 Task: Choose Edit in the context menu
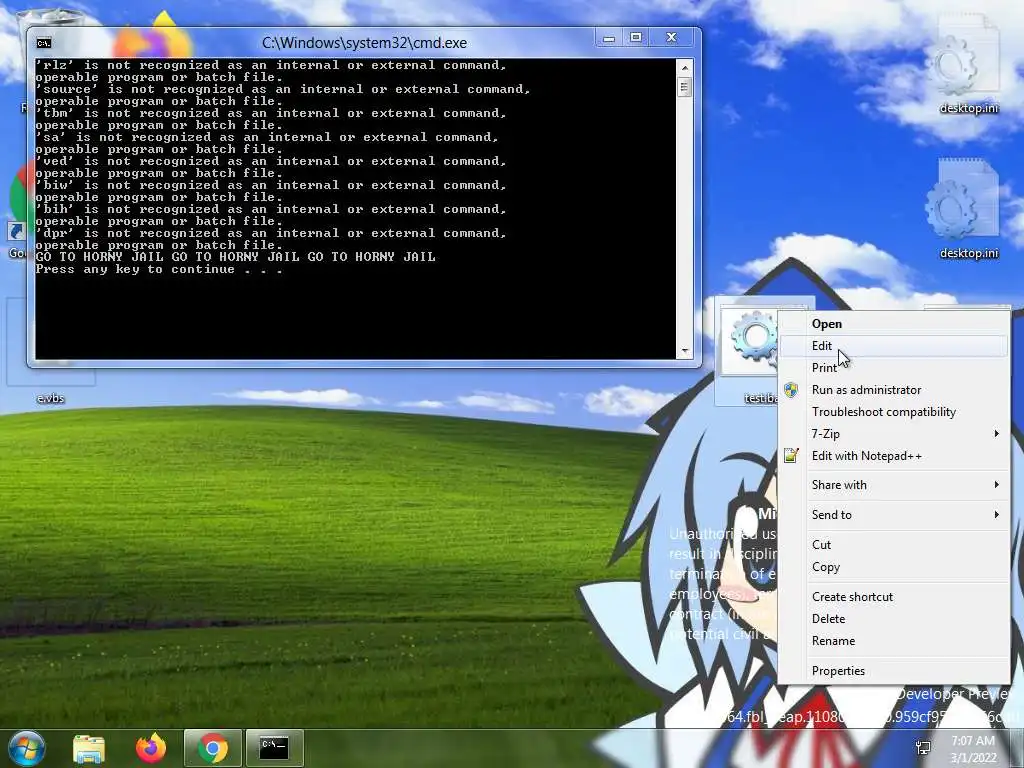(x=893, y=346)
